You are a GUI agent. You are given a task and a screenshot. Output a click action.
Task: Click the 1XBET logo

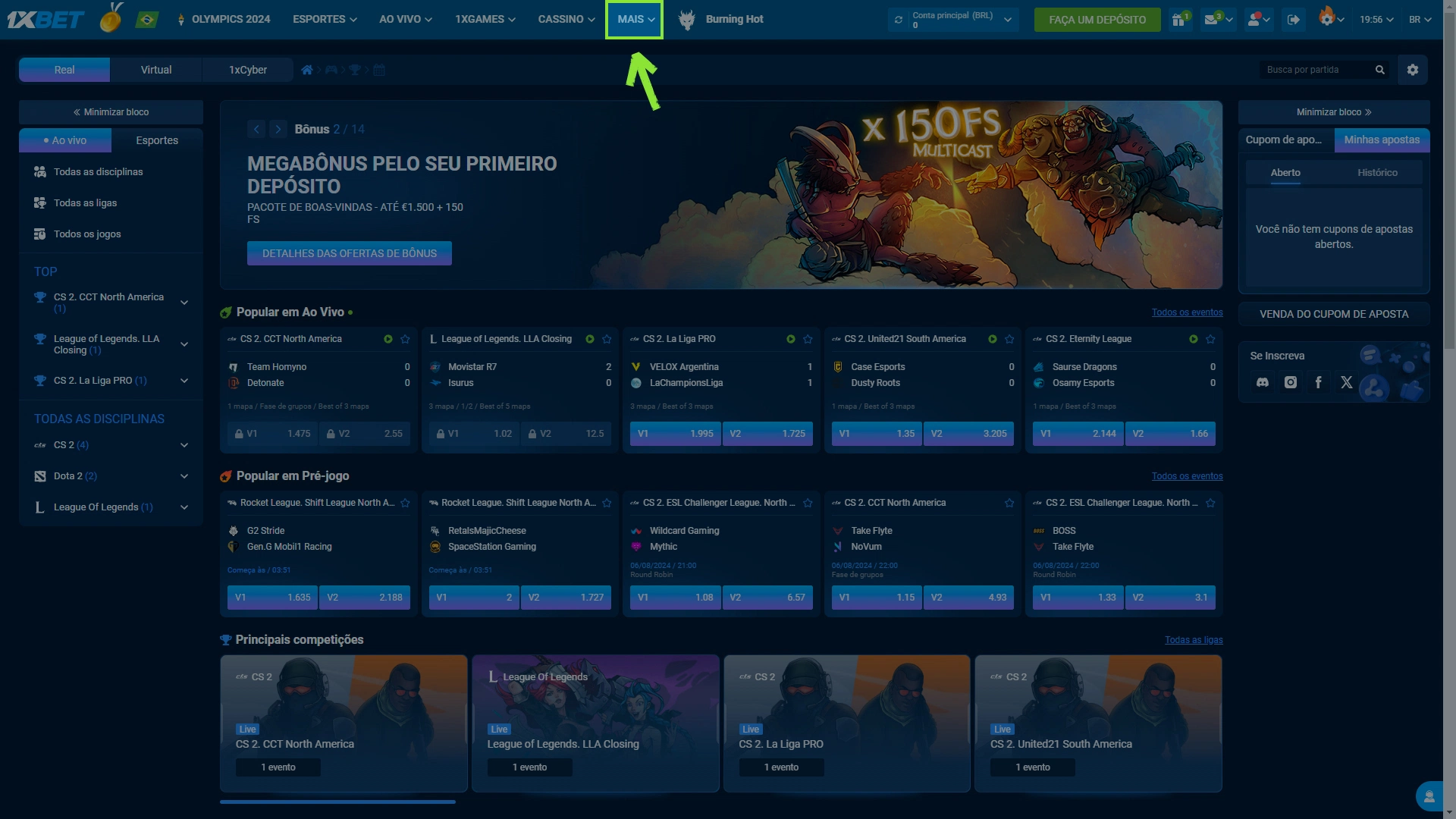click(x=45, y=20)
